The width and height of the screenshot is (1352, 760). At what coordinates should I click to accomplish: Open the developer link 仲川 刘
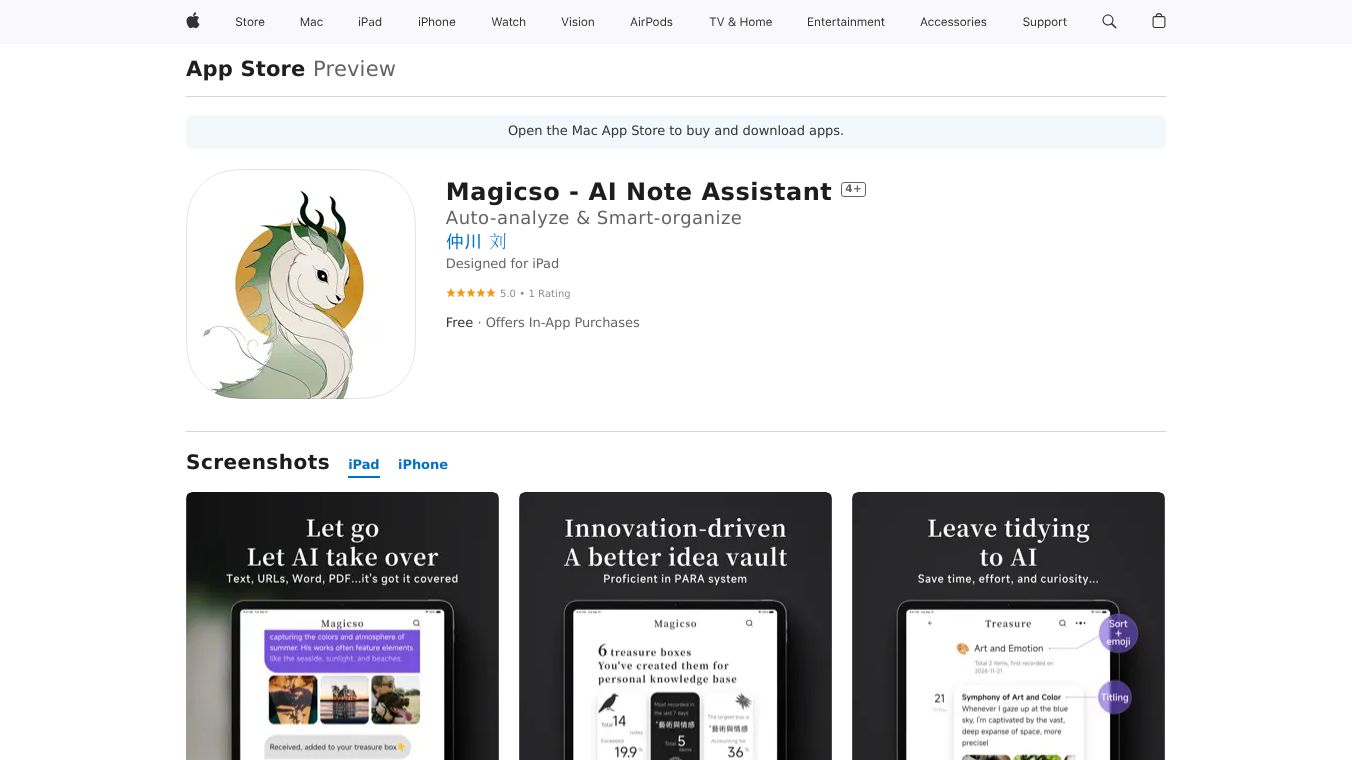coord(476,241)
